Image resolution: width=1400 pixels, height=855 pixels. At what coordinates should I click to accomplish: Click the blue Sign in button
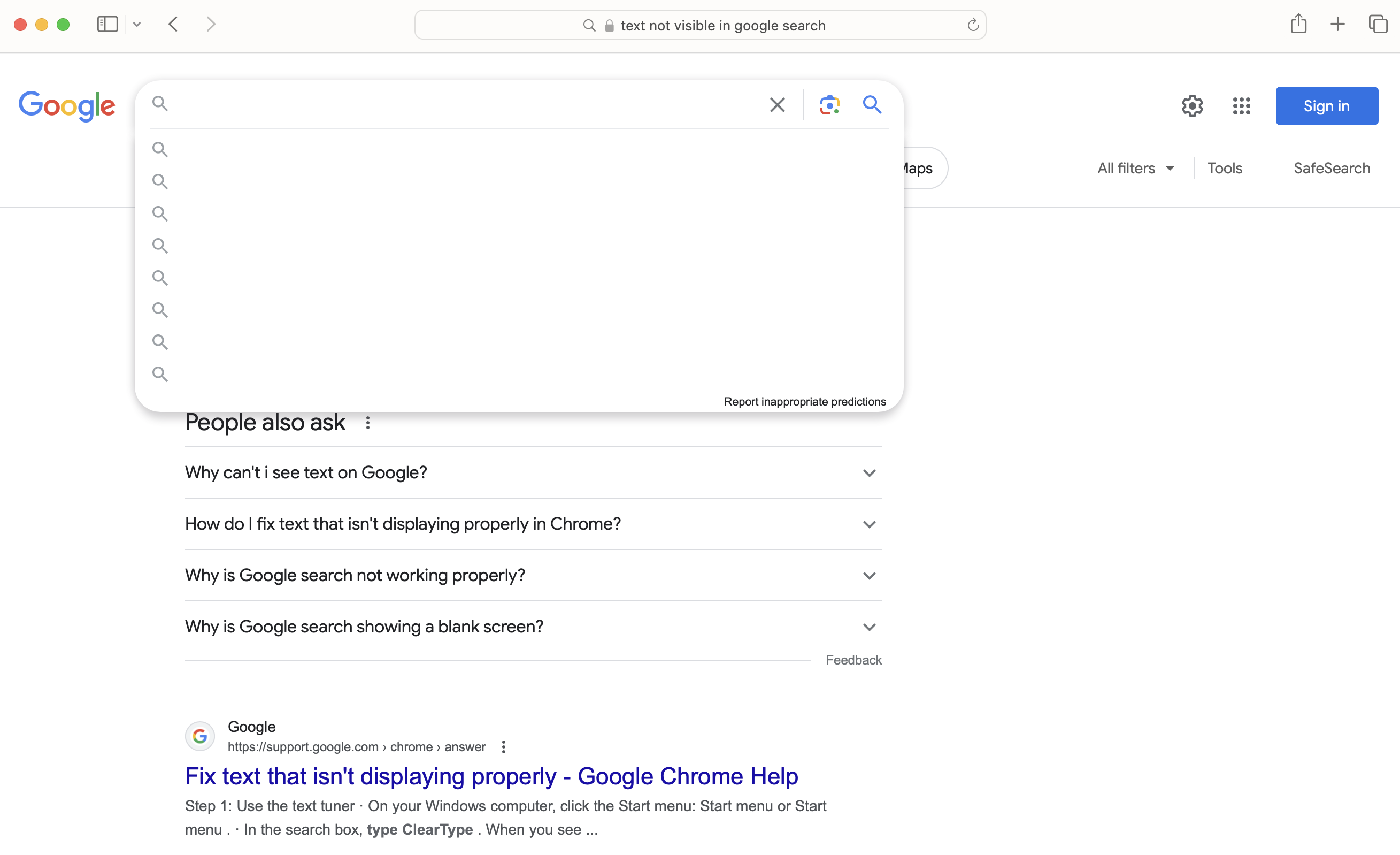click(1326, 106)
